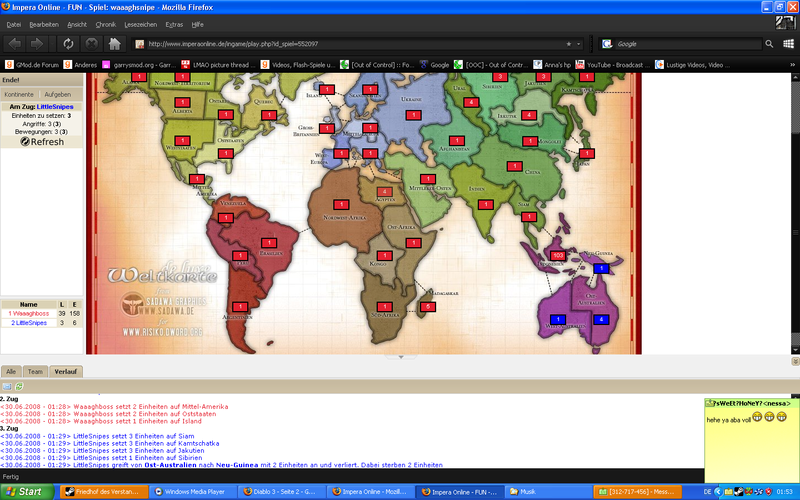
Task: Open the browser Home page icon
Action: click(x=115, y=44)
